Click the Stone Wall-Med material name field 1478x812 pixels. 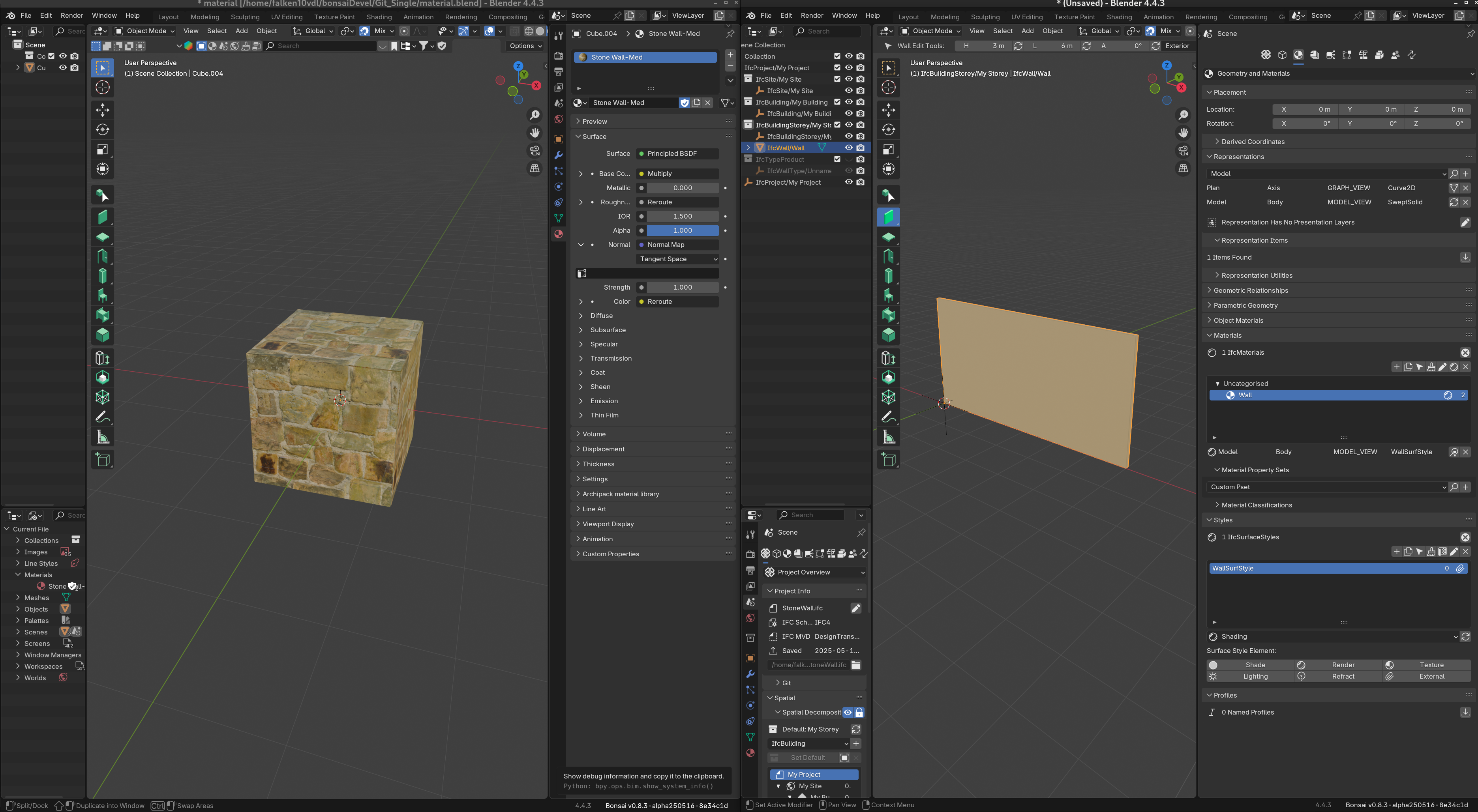[634, 103]
